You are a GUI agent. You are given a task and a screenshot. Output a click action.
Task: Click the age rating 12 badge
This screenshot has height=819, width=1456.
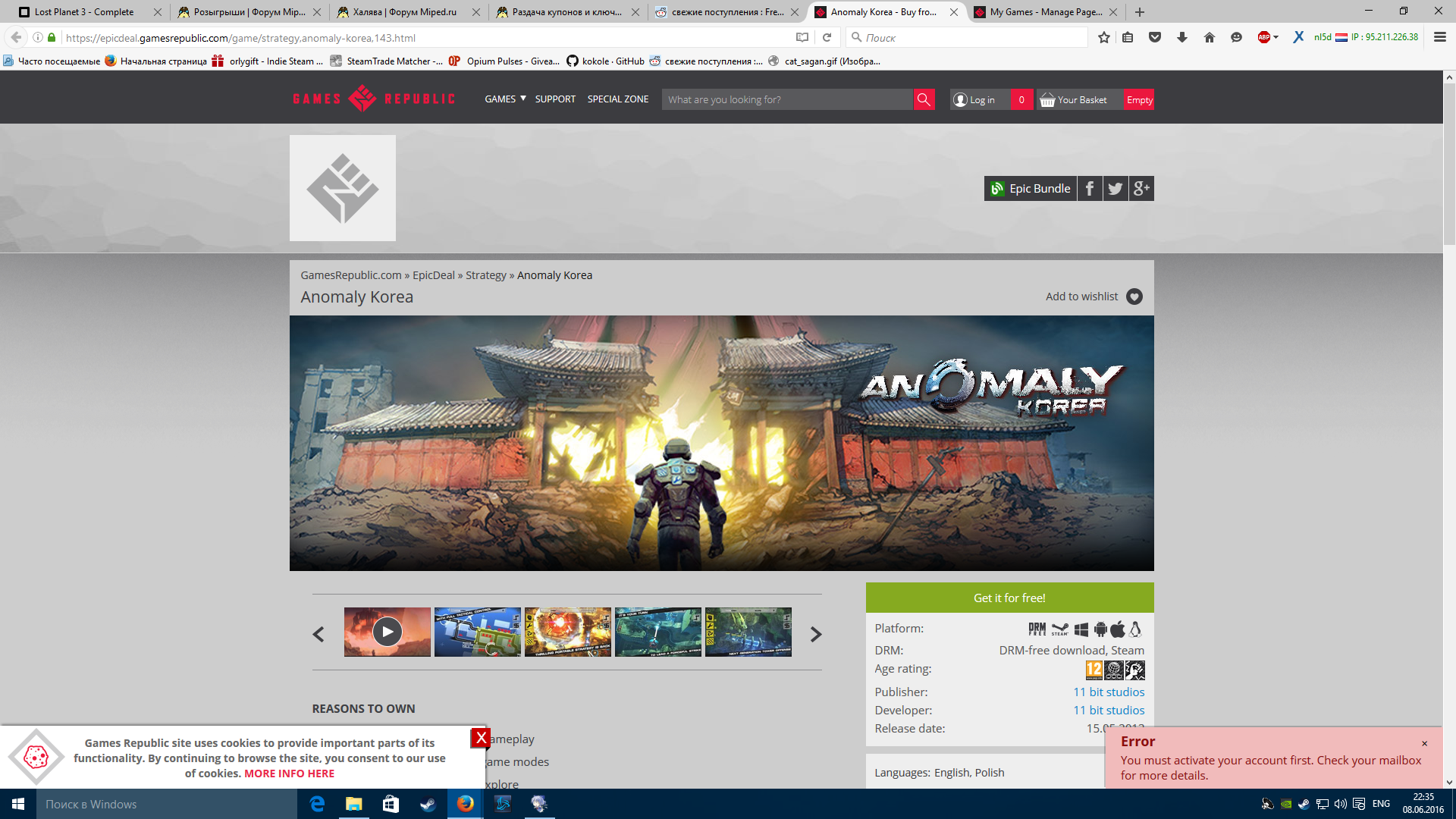[x=1094, y=670]
